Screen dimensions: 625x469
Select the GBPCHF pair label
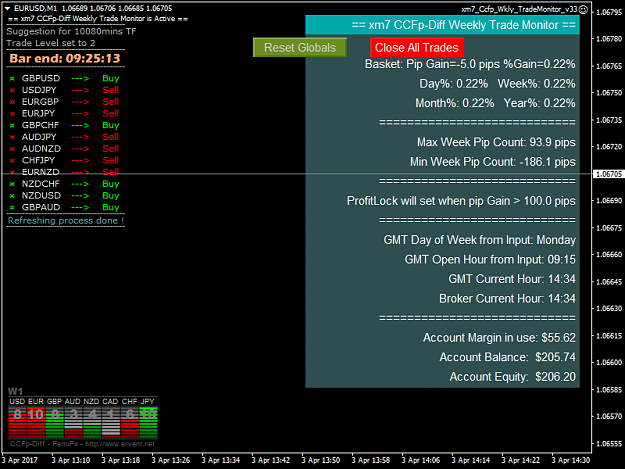coord(40,125)
